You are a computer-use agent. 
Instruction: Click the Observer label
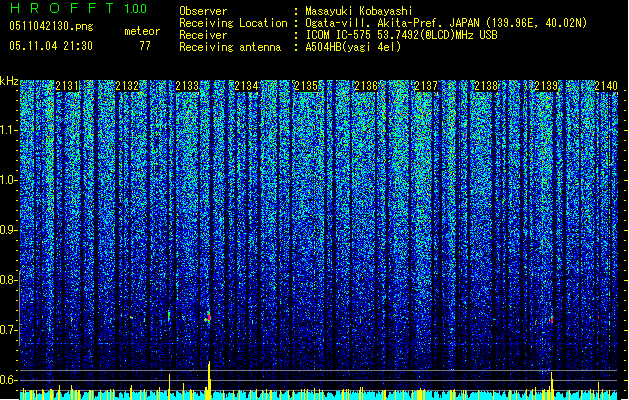click(x=203, y=11)
